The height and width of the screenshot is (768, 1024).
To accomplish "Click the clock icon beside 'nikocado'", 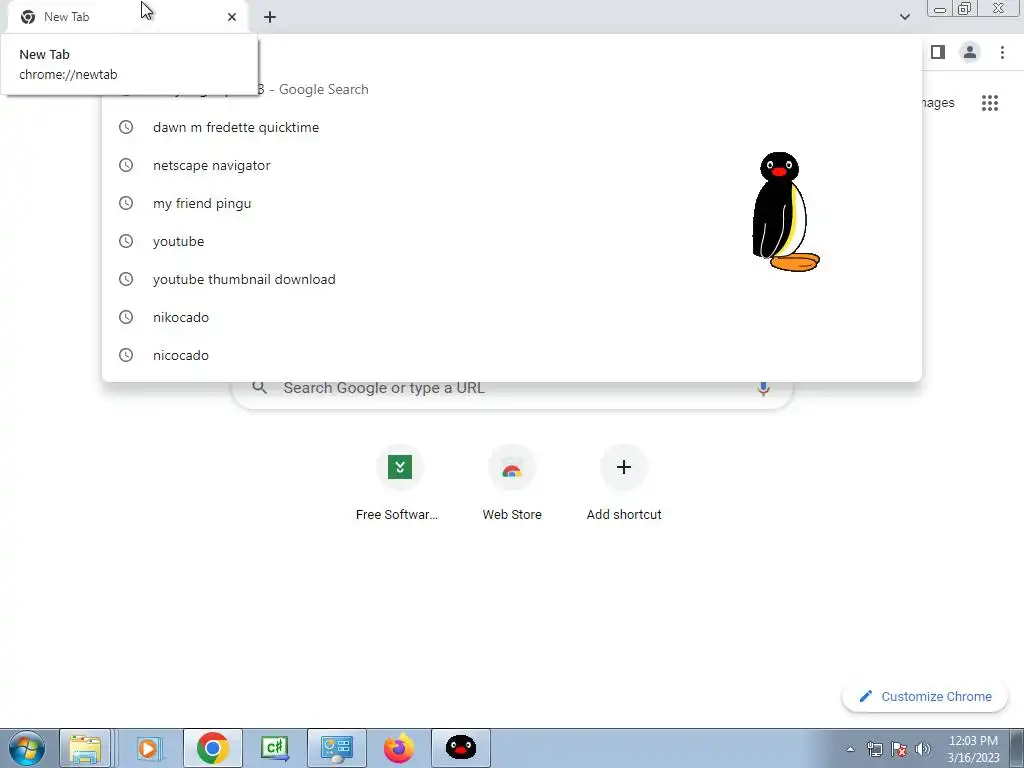I will click(x=126, y=317).
